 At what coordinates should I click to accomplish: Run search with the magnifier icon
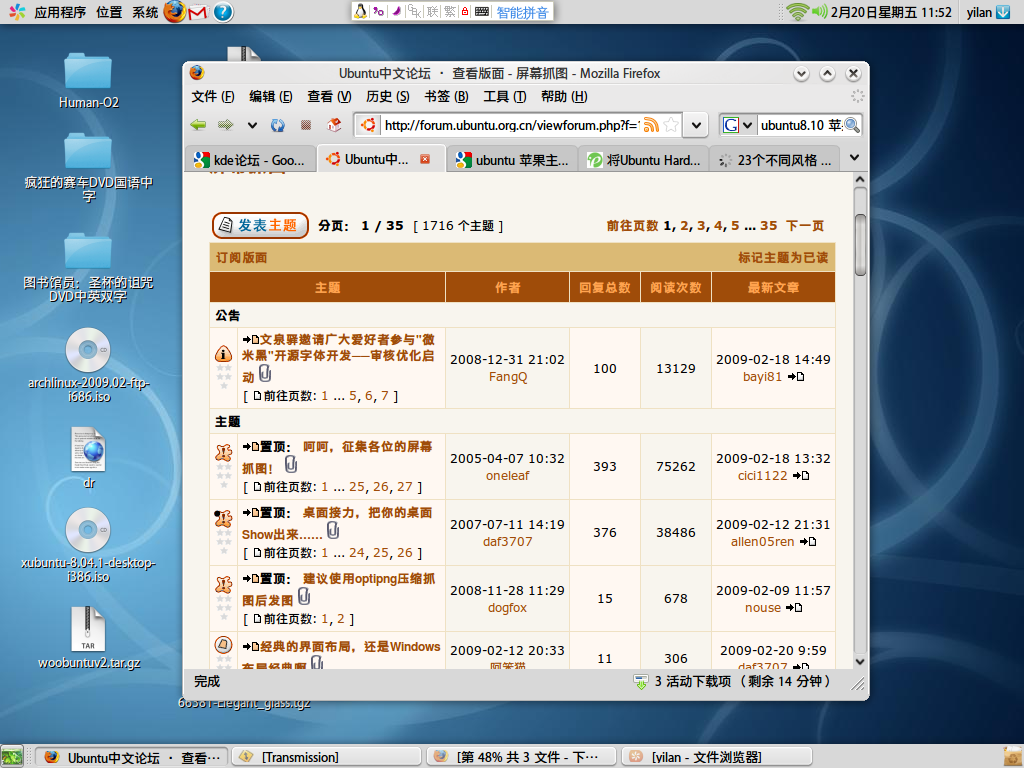pyautogui.click(x=852, y=125)
